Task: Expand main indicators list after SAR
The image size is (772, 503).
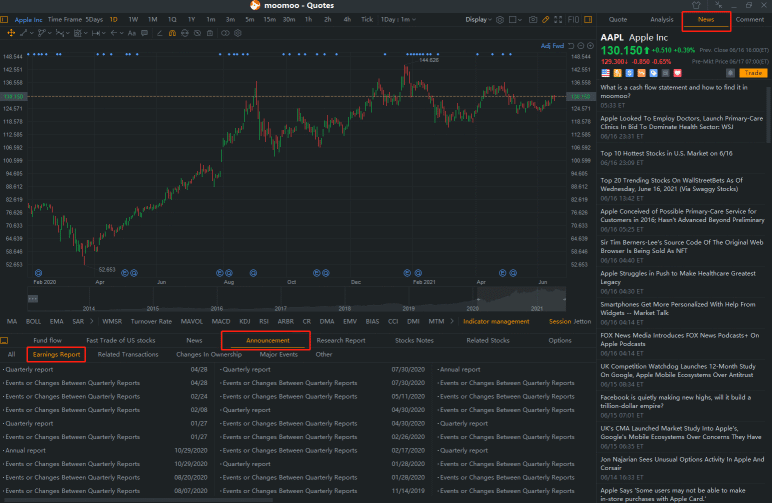Action: [x=92, y=321]
